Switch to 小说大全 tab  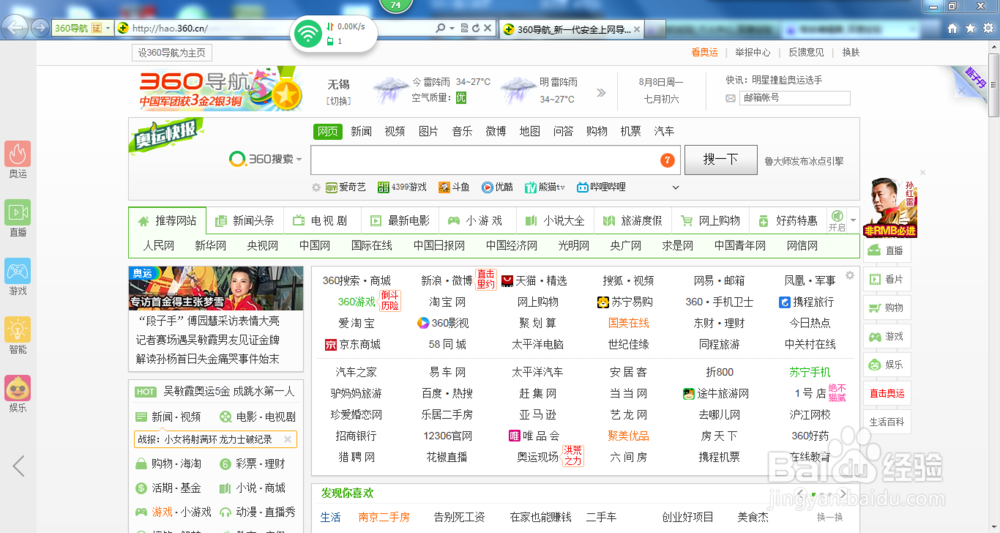click(x=555, y=221)
